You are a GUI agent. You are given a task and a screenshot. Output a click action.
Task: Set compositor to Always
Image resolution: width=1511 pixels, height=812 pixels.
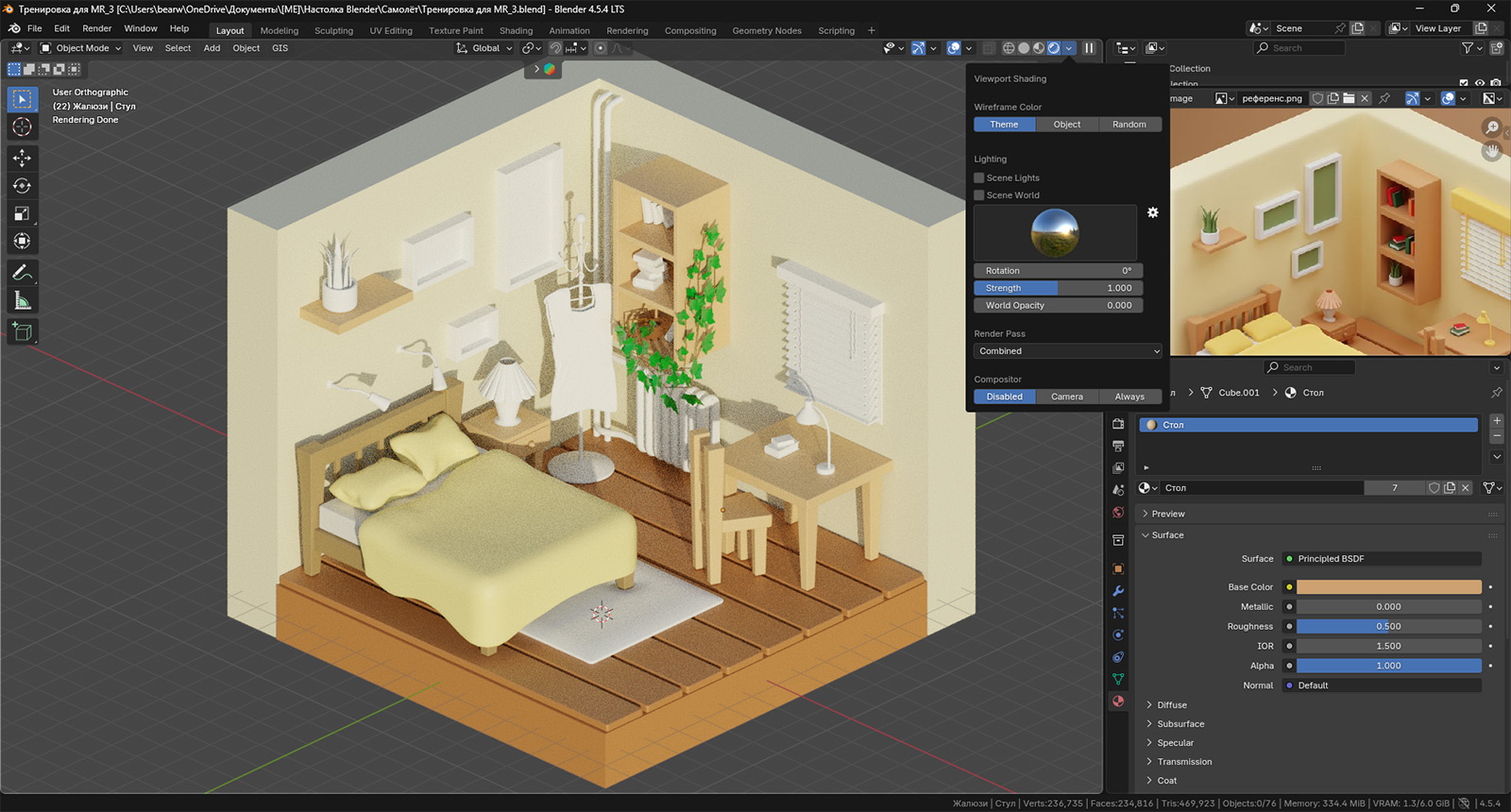click(1129, 397)
